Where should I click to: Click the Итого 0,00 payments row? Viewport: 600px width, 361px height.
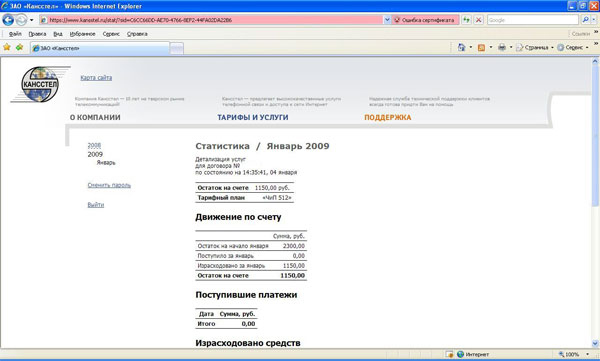click(226, 324)
